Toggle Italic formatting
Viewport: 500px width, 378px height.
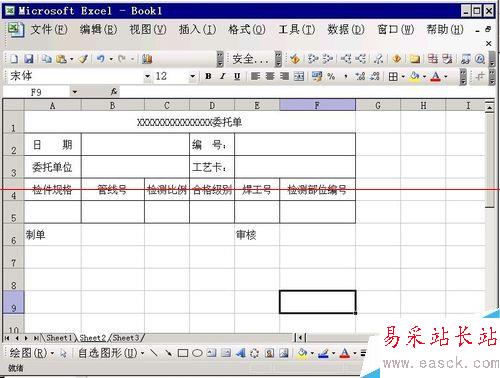pyautogui.click(x=223, y=76)
